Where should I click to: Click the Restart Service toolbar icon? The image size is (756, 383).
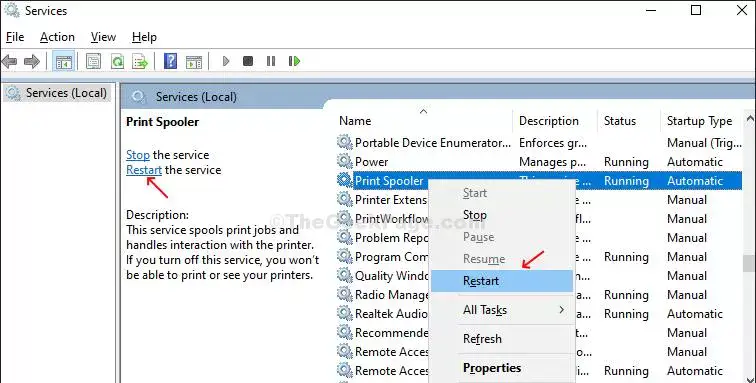[x=294, y=61]
